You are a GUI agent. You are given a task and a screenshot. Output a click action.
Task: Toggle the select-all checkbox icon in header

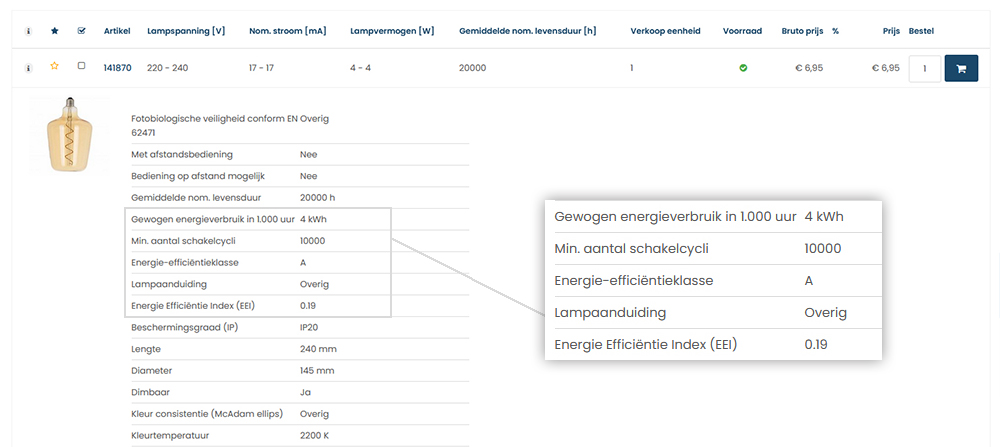pos(82,31)
